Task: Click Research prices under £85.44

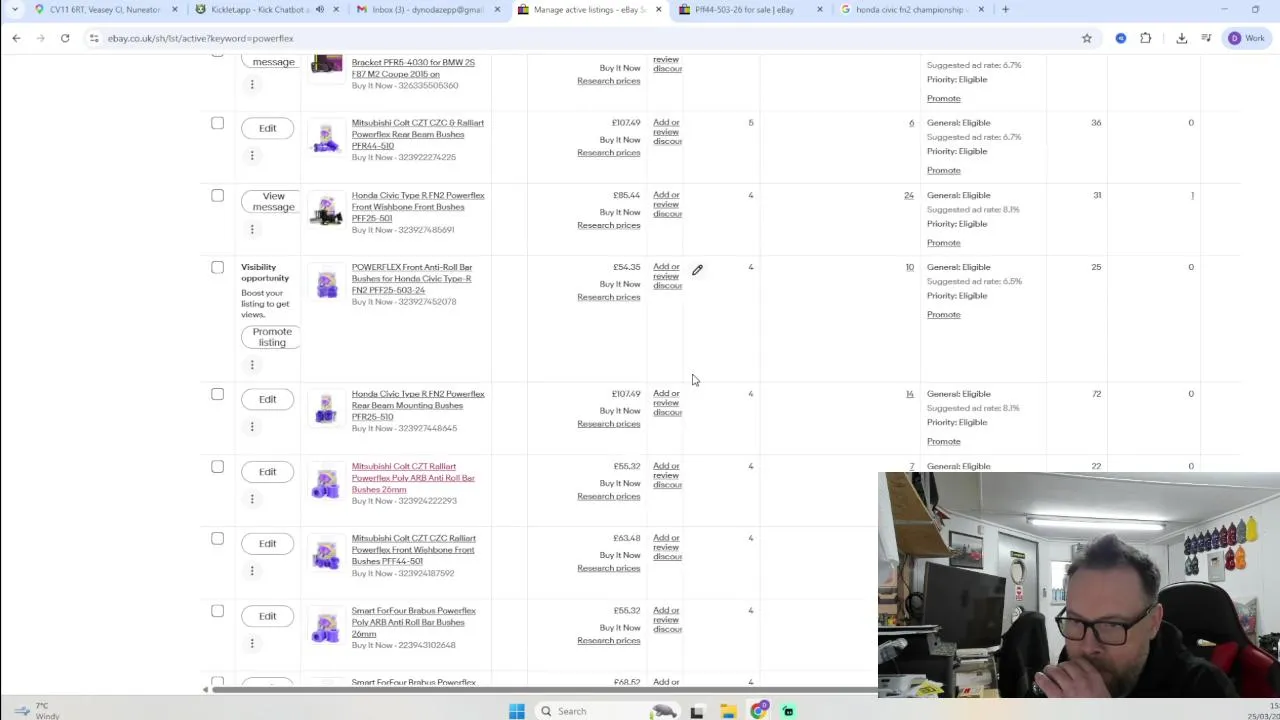Action: point(608,225)
